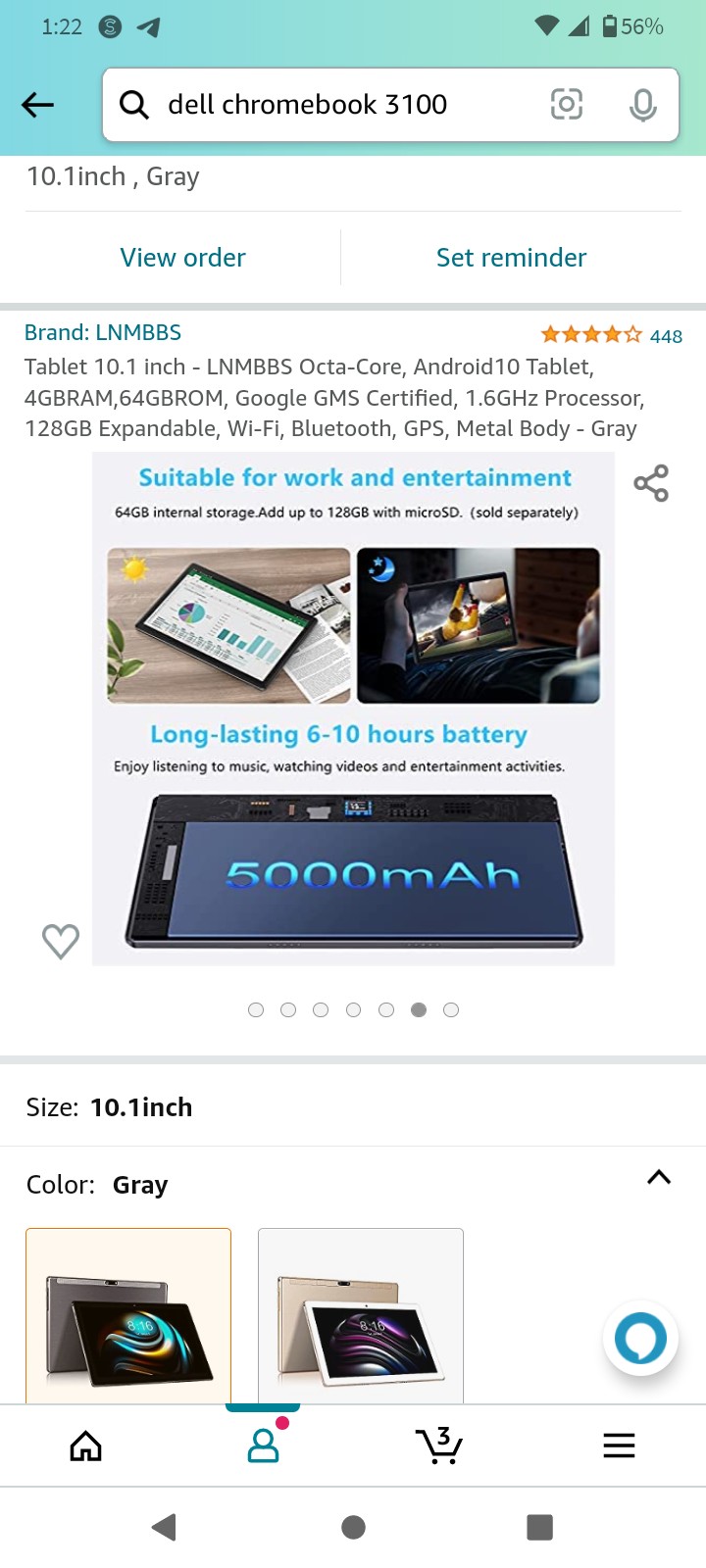Screen dimensions: 706x1568
Task: Go to Home tab icon
Action: coord(86,1445)
